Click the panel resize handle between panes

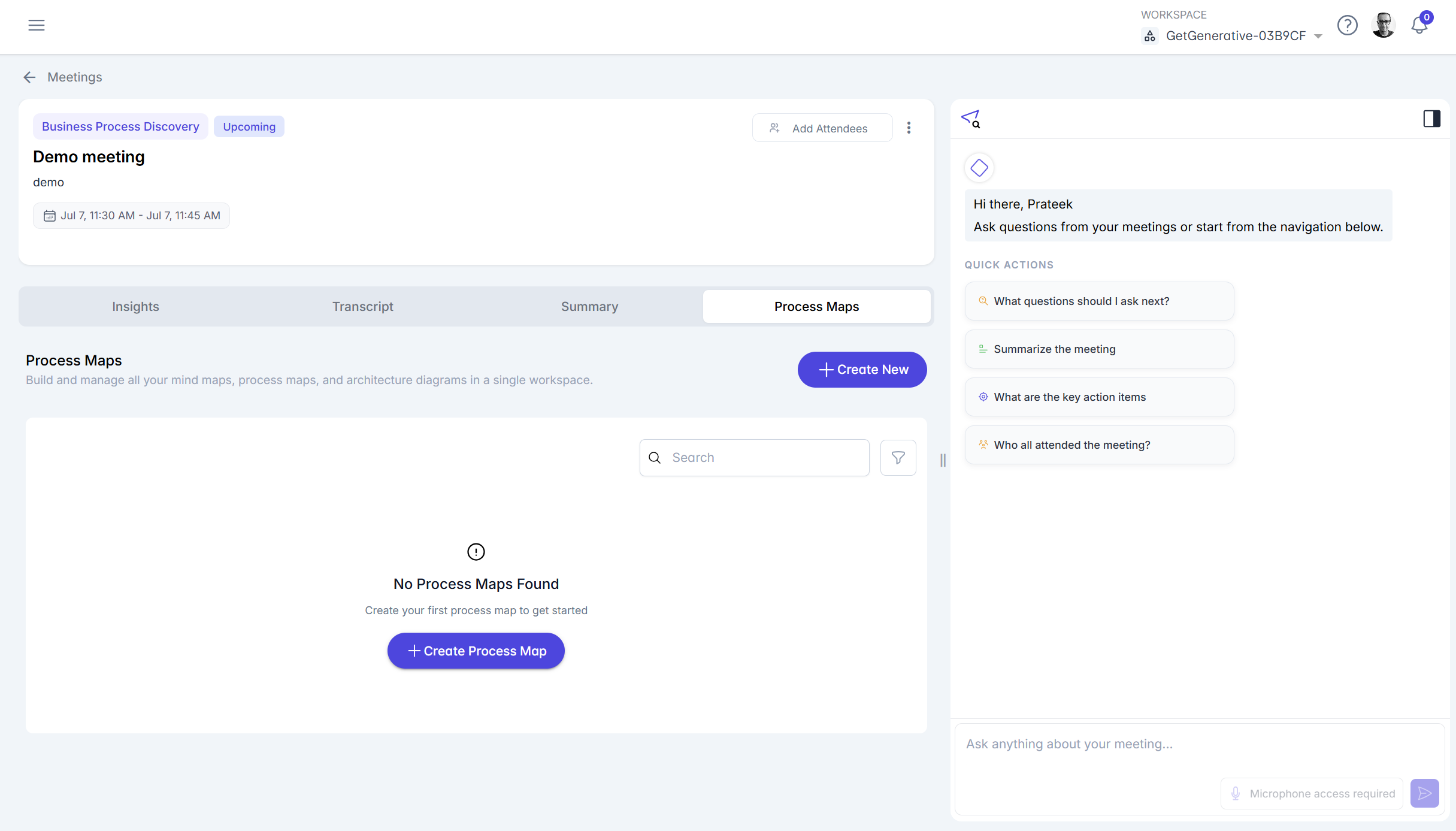coord(943,460)
